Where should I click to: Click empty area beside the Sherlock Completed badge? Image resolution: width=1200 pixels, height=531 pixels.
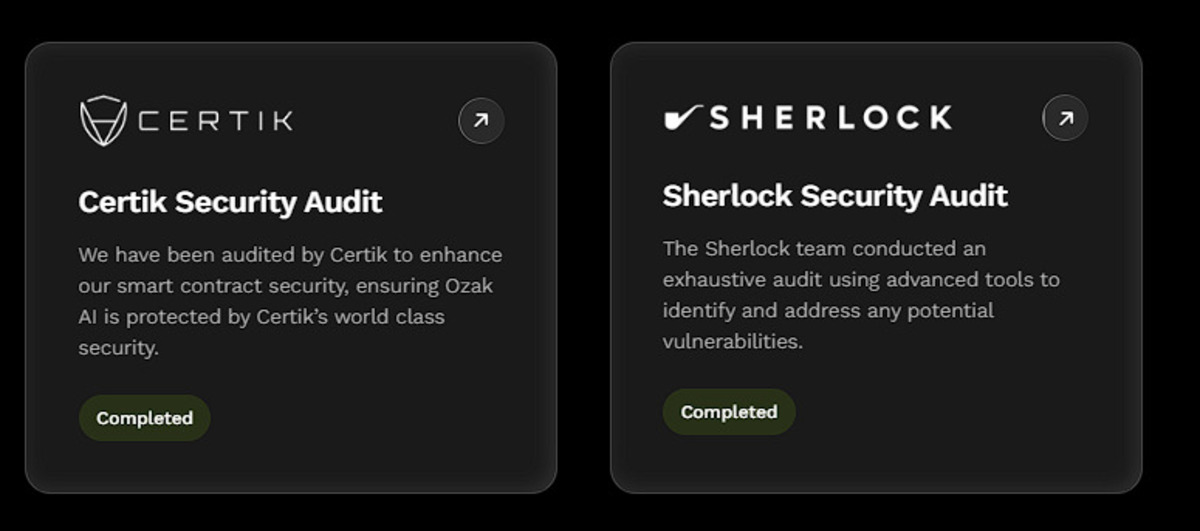(x=960, y=412)
